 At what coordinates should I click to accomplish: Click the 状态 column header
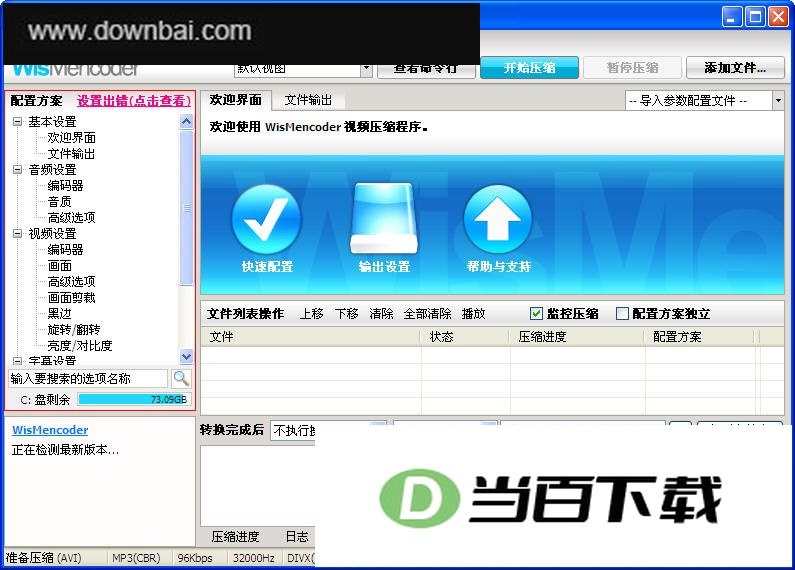(x=465, y=337)
